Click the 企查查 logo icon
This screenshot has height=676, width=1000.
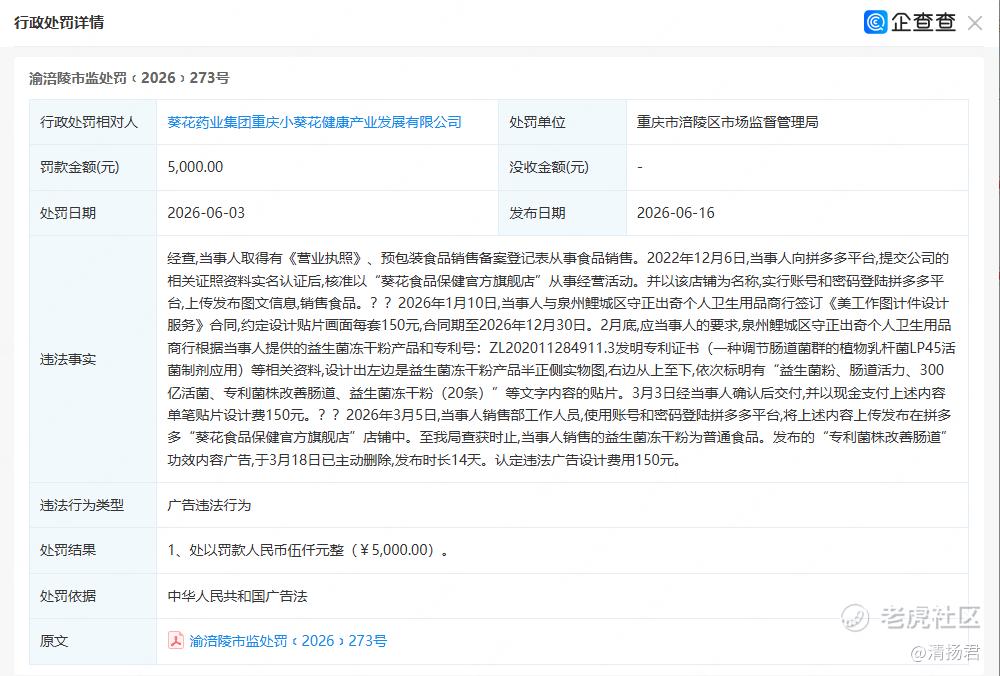(x=876, y=22)
